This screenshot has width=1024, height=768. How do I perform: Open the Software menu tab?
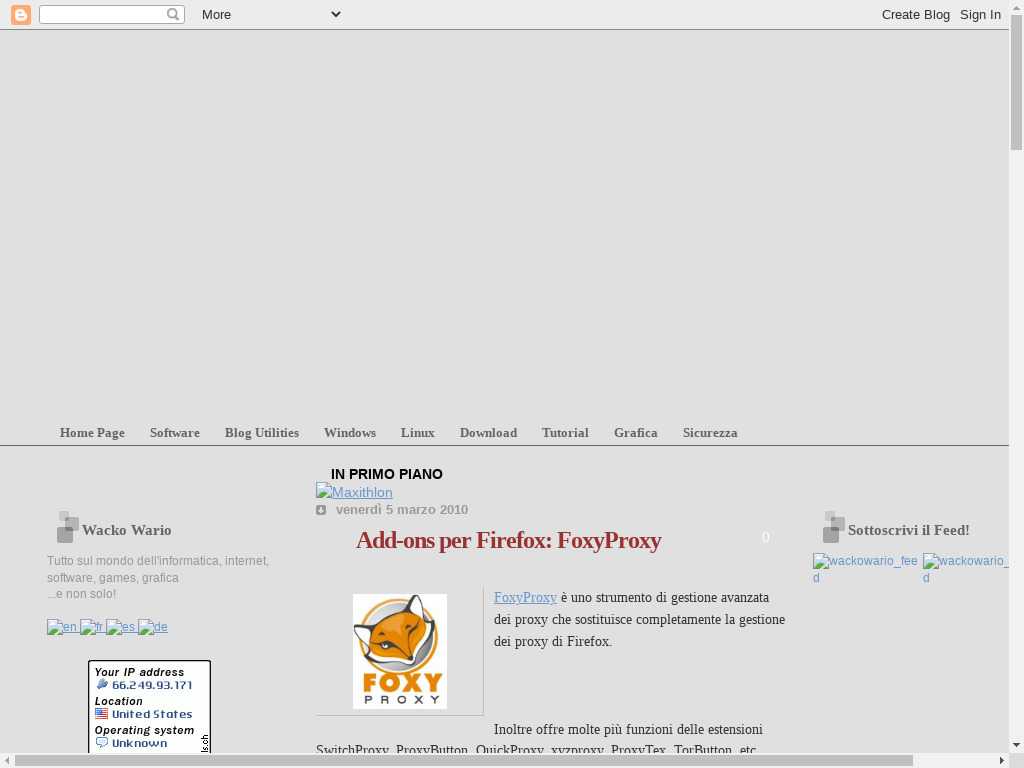coord(174,432)
